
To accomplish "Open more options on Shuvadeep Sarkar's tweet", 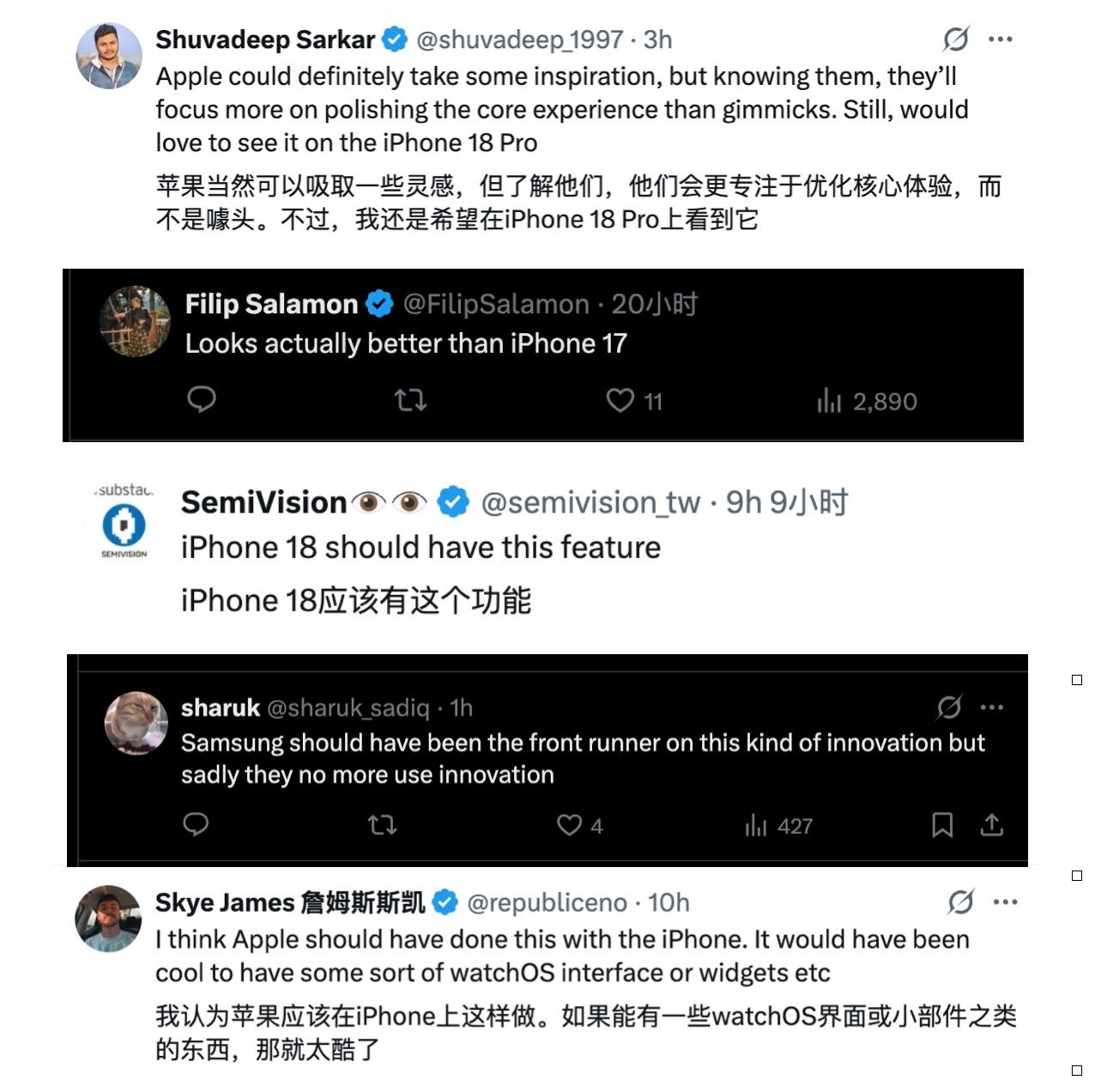I will point(1000,39).
